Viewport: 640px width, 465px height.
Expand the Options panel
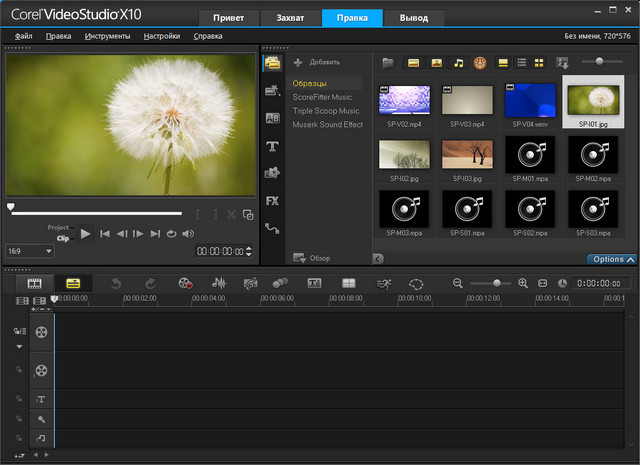(611, 259)
